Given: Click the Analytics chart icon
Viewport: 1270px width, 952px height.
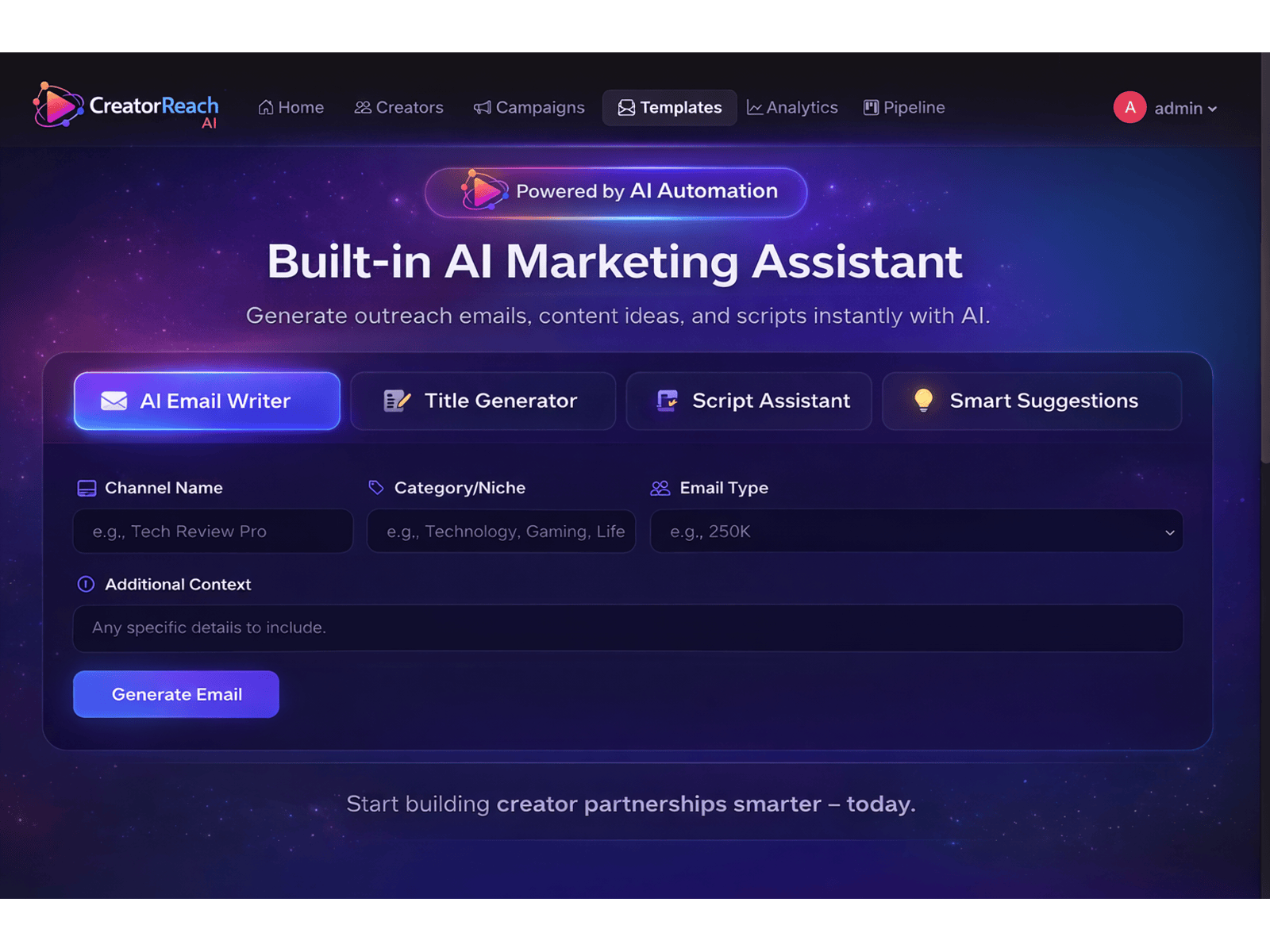Looking at the screenshot, I should point(755,107).
